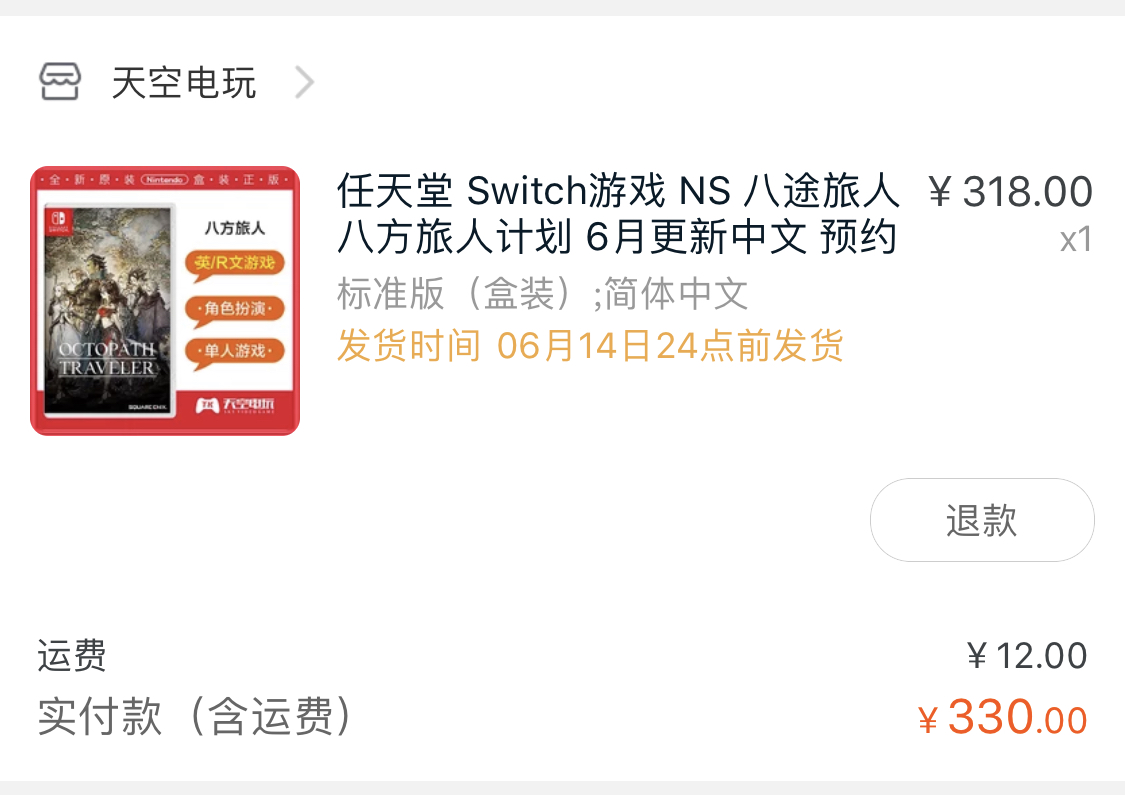Tap the 天空电玩 gamepad logo in thumbnail
Viewport: 1125px width, 795px height.
235,405
